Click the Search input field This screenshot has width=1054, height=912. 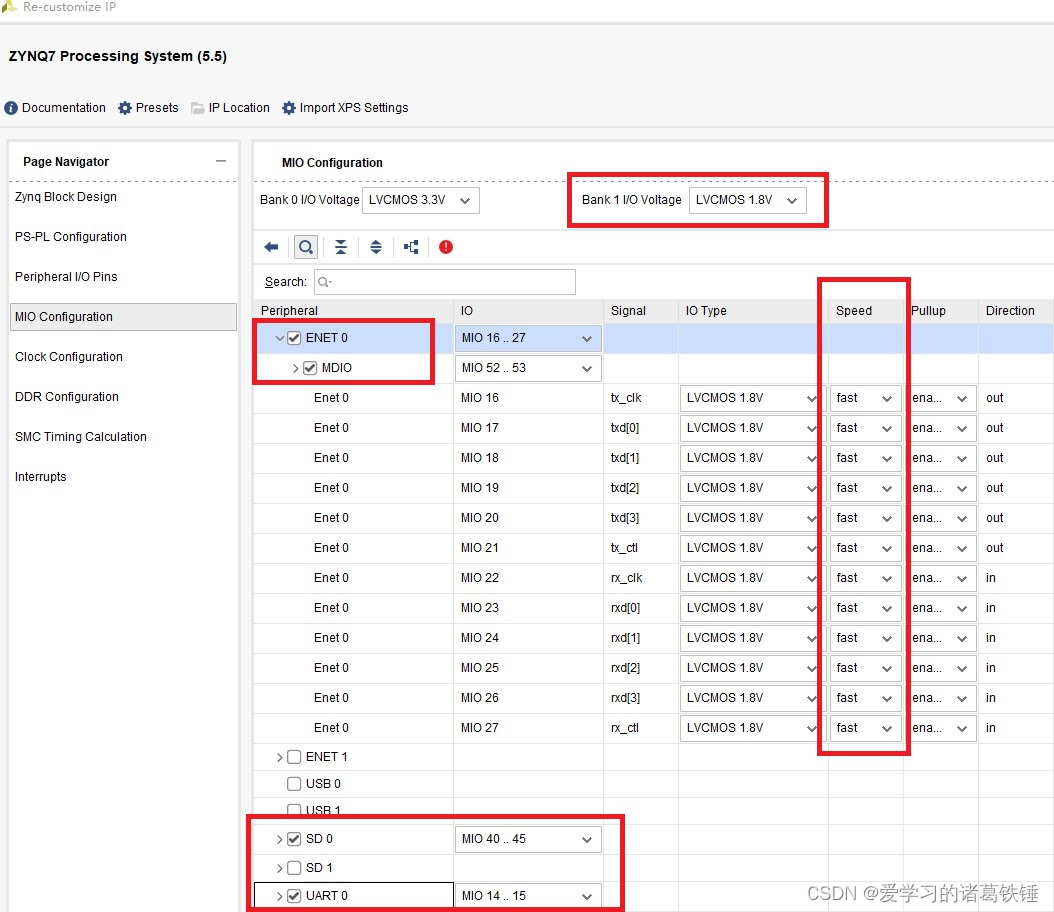444,282
